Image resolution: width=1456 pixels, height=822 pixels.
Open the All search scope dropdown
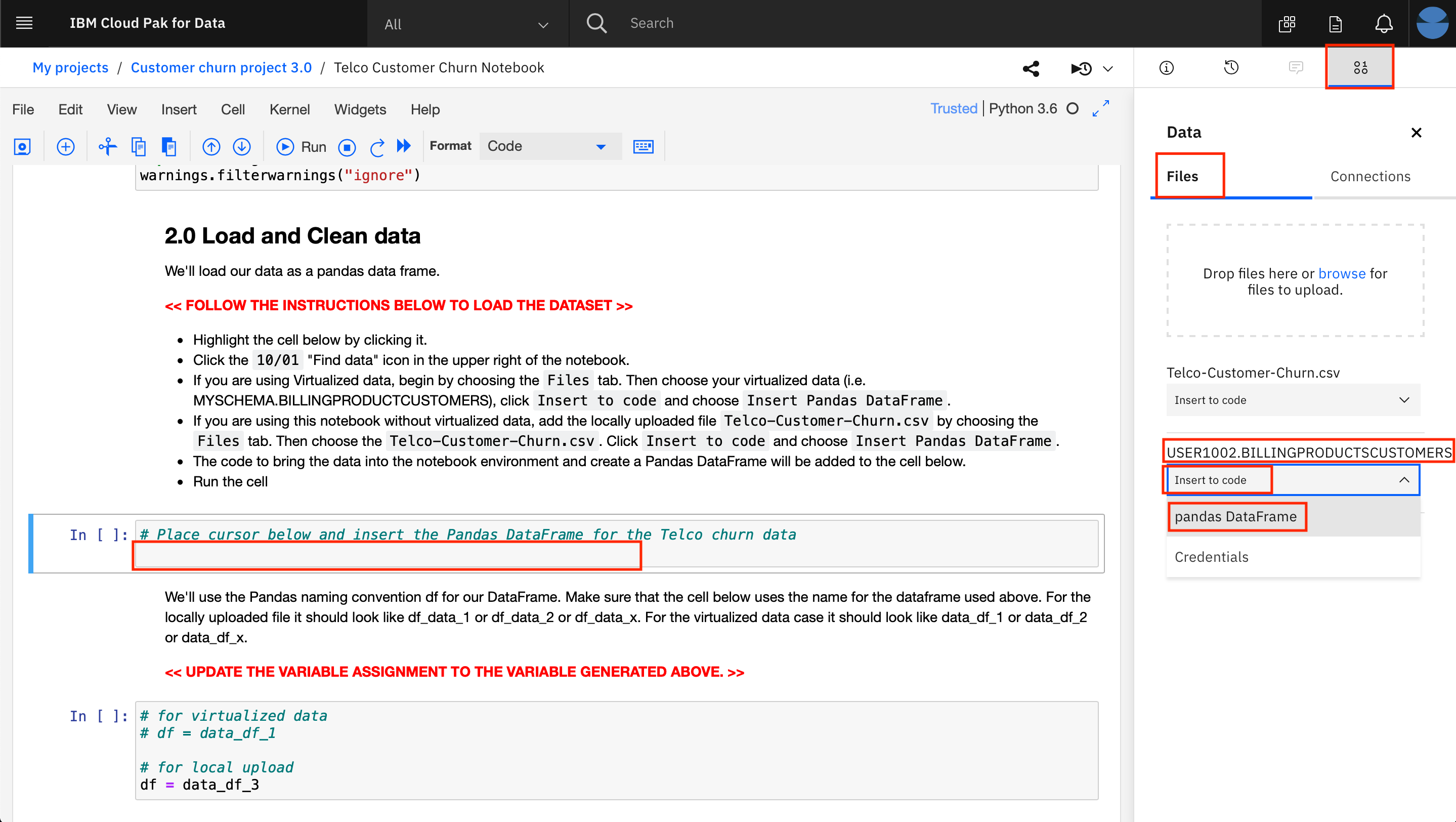[467, 24]
